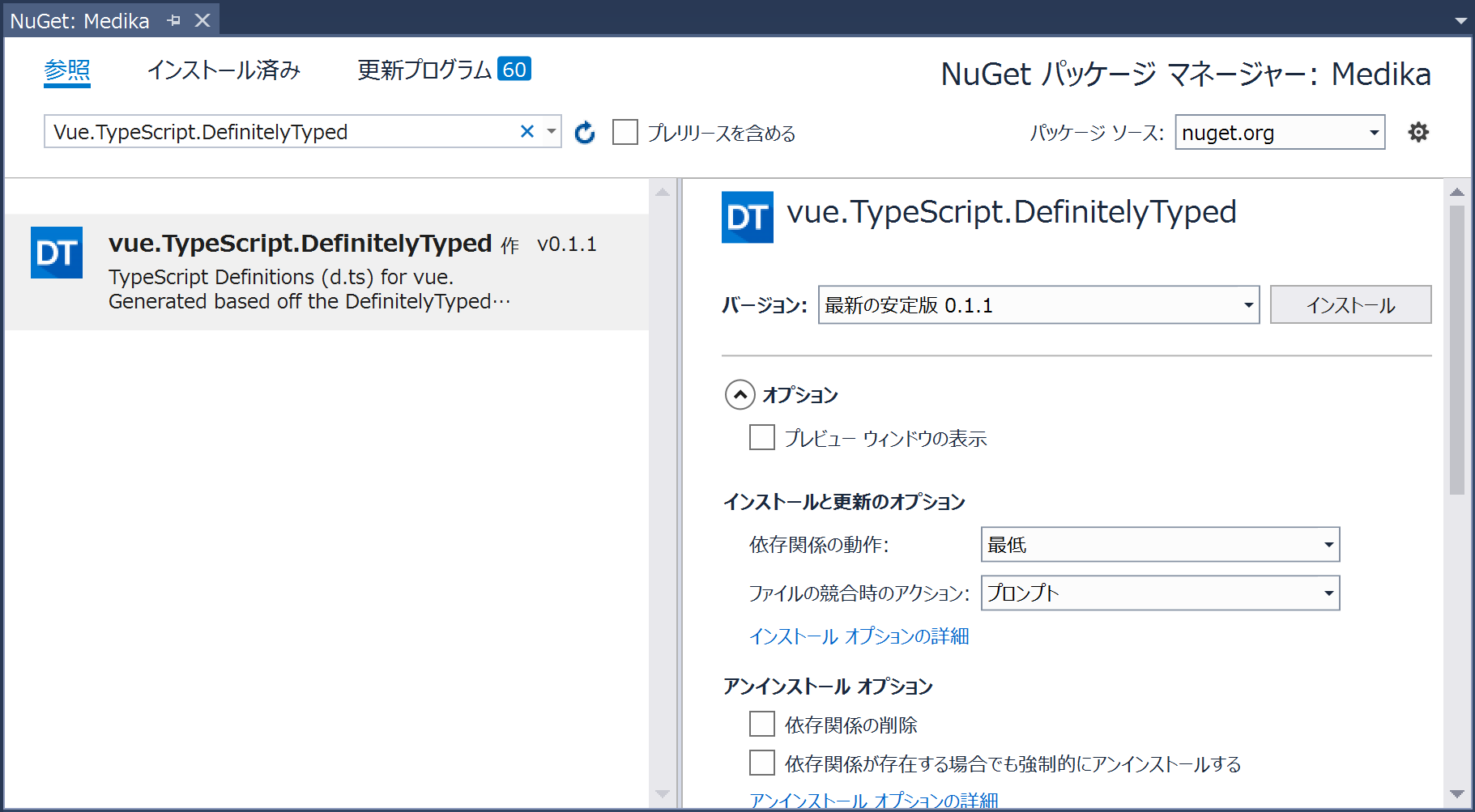Click the details pane scroll down arrow
The width and height of the screenshot is (1475, 812).
[1456, 794]
